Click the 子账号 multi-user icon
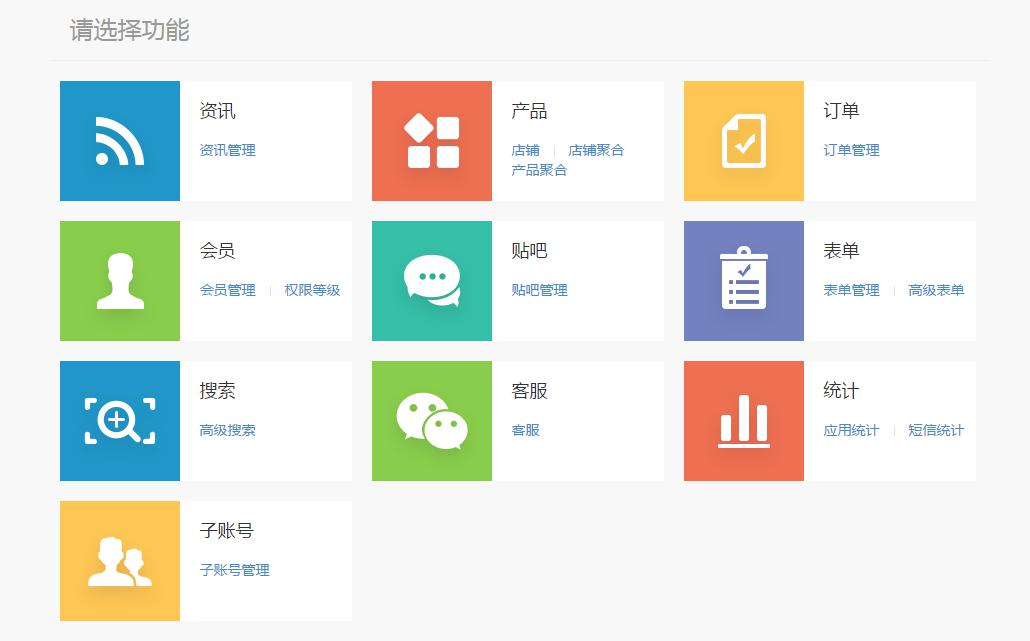This screenshot has width=1030, height=641. tap(119, 560)
